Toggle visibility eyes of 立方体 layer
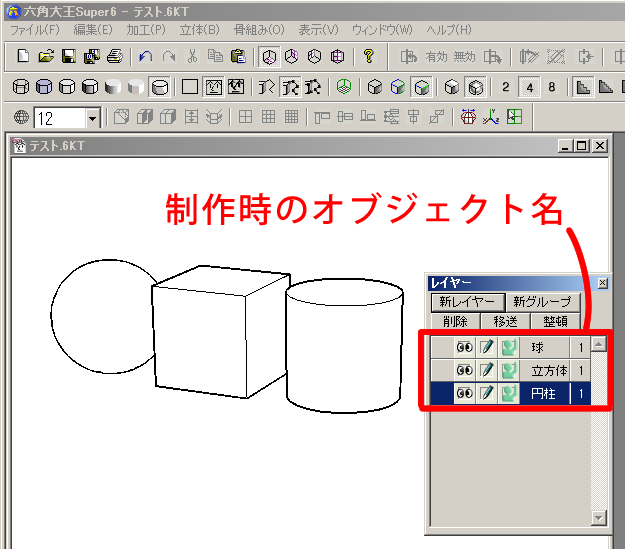 coord(464,370)
